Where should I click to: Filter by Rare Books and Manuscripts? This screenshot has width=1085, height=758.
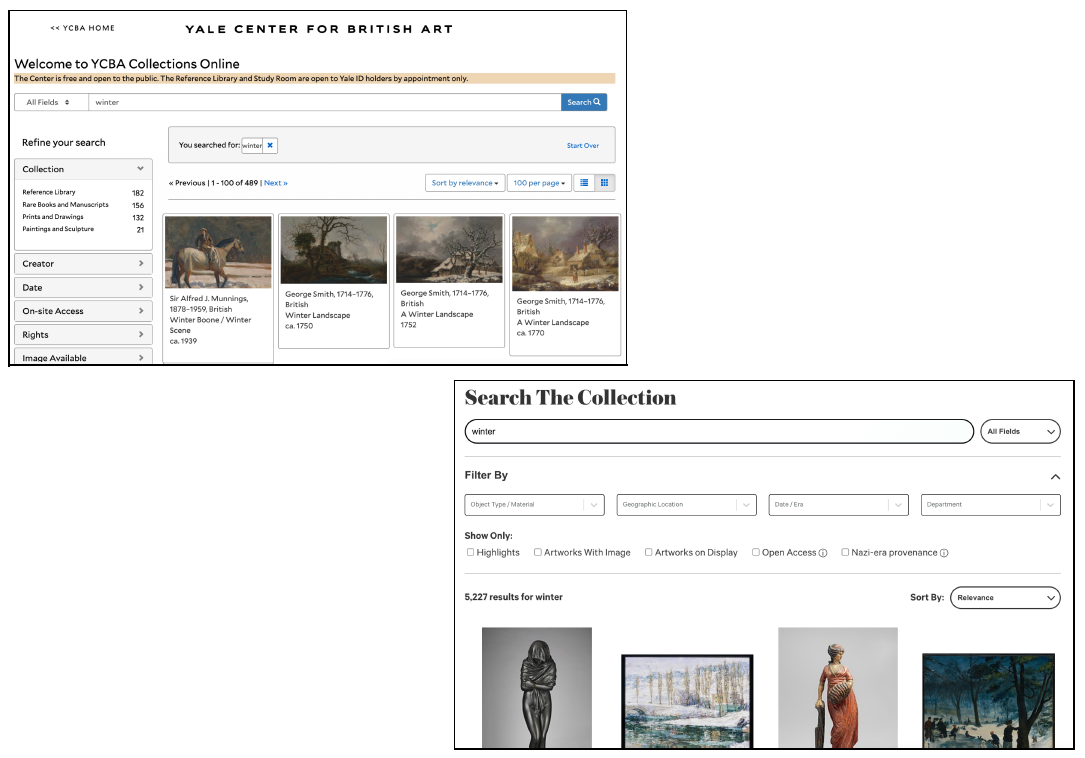[x=66, y=205]
